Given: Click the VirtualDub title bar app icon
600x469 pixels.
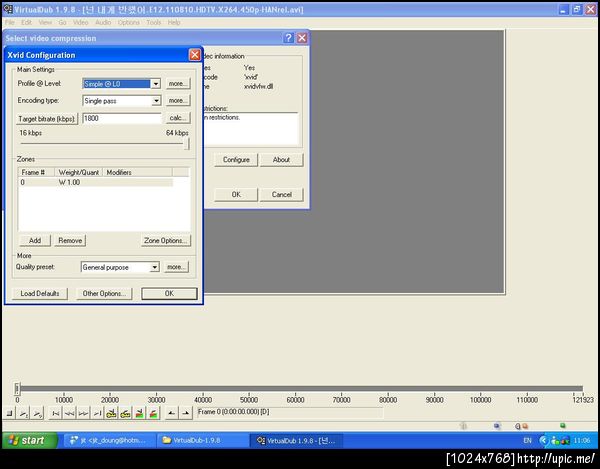Looking at the screenshot, I should [8, 9].
